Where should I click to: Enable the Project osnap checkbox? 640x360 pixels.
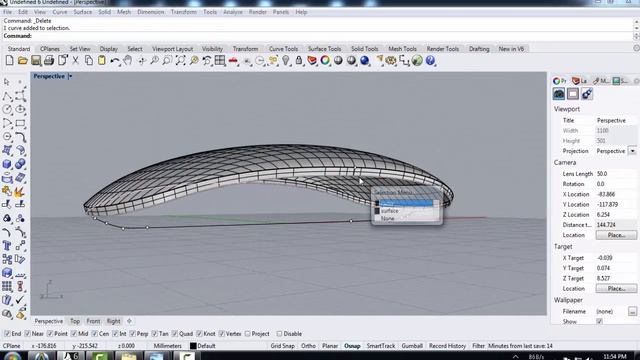point(247,334)
